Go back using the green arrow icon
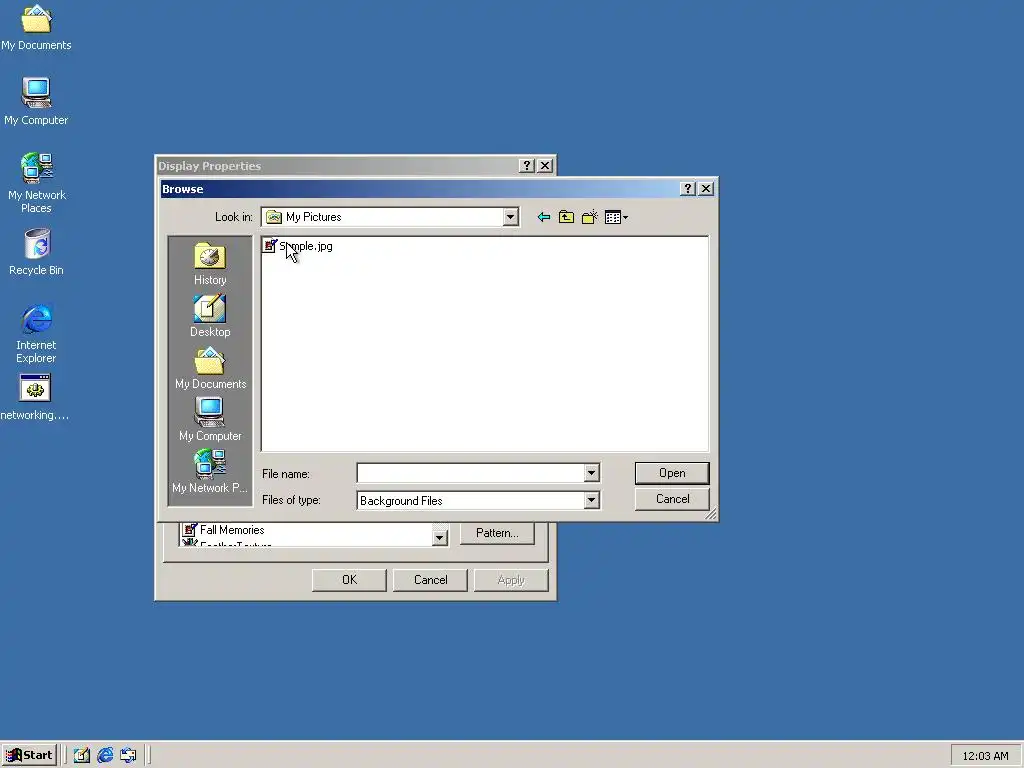The image size is (1024, 768). [543, 217]
